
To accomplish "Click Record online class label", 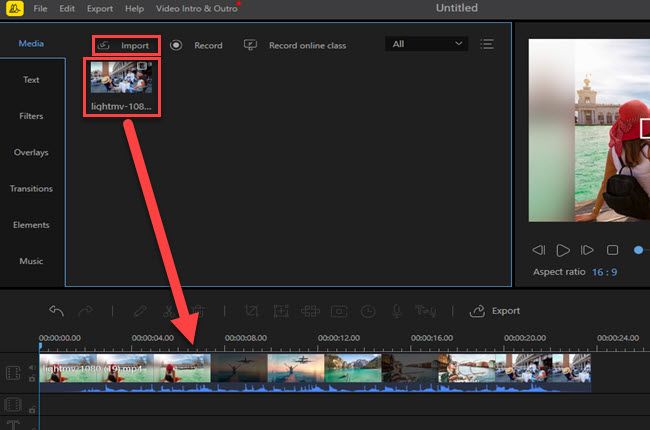I will 307,45.
